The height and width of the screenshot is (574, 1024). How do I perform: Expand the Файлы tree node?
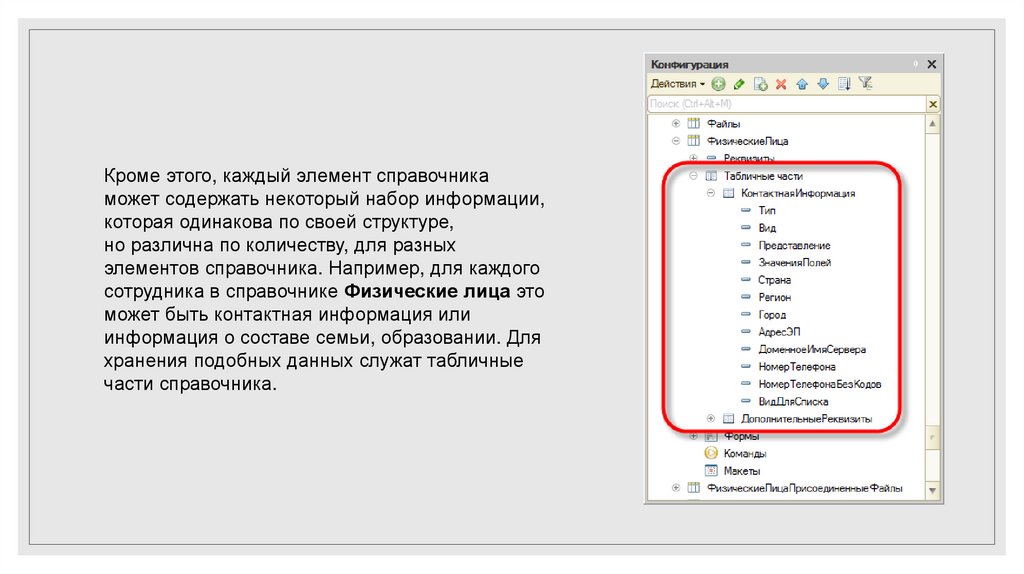point(676,124)
